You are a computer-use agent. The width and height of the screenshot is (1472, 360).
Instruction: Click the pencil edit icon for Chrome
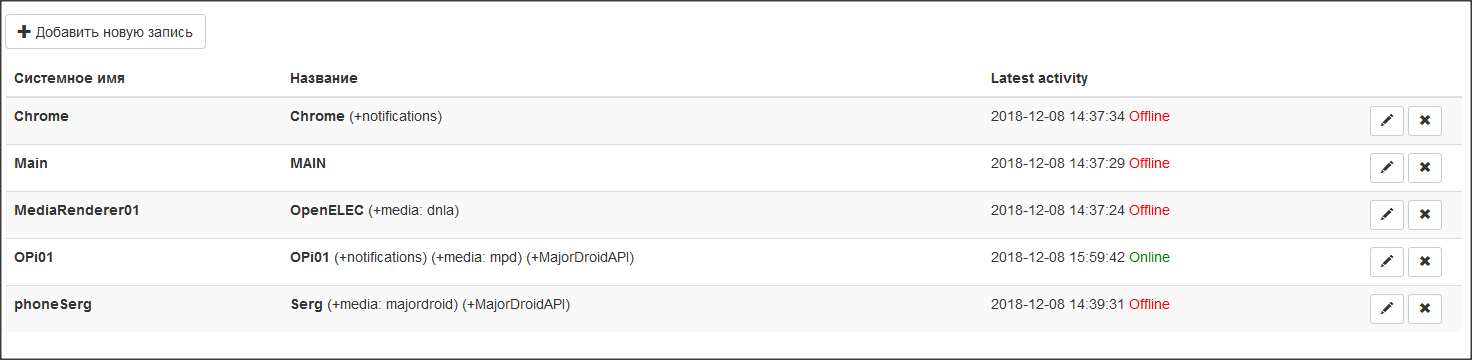pyautogui.click(x=1386, y=121)
